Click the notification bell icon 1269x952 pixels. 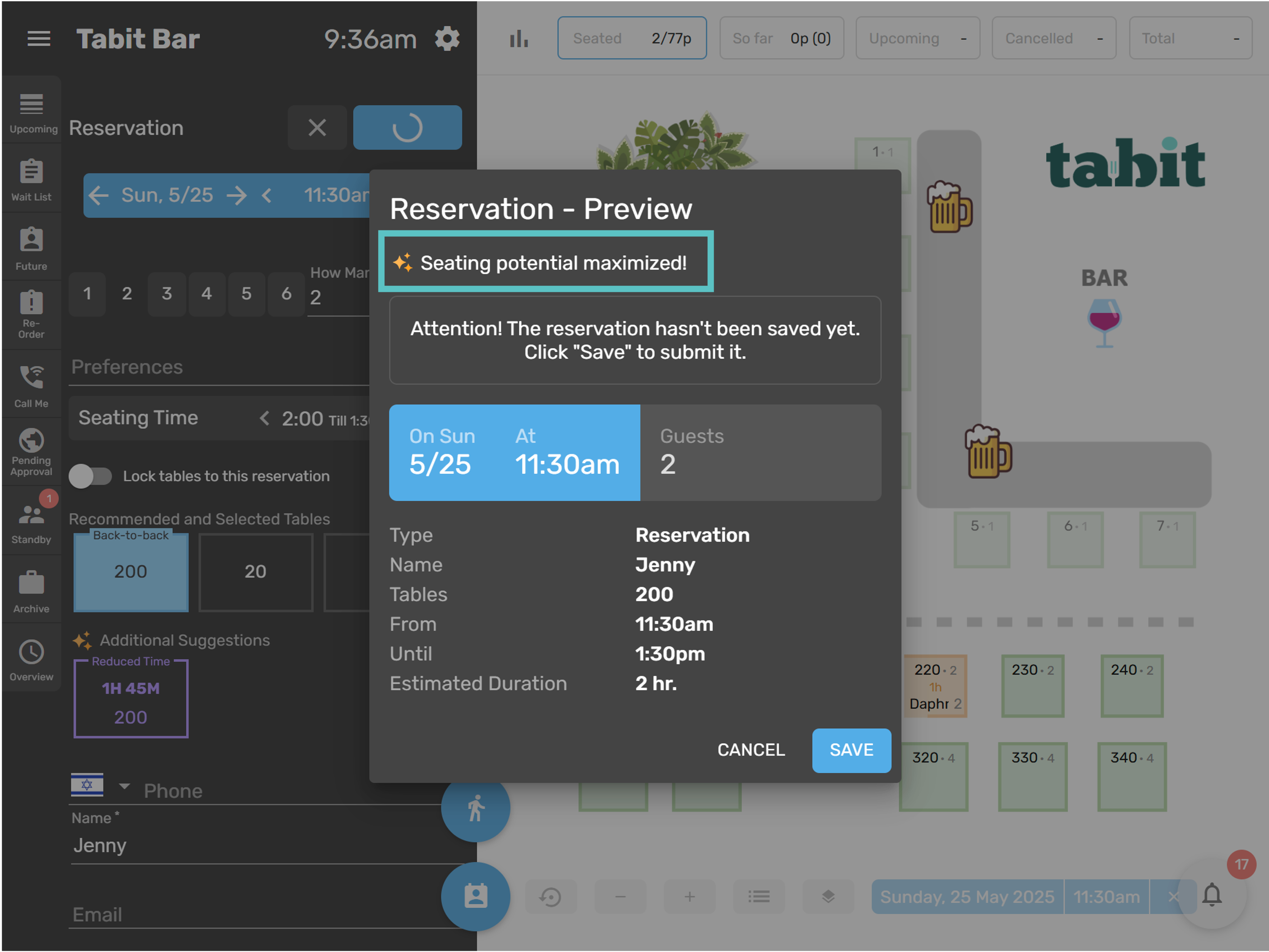pos(1212,895)
